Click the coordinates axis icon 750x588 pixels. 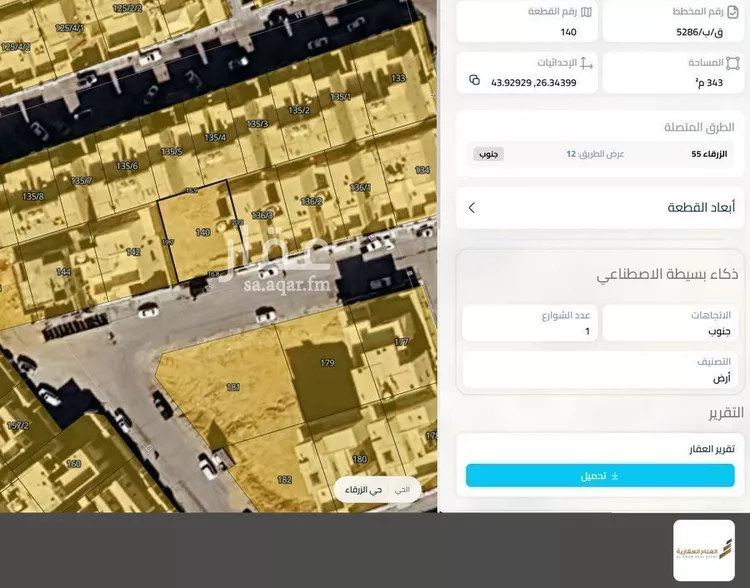pos(586,63)
